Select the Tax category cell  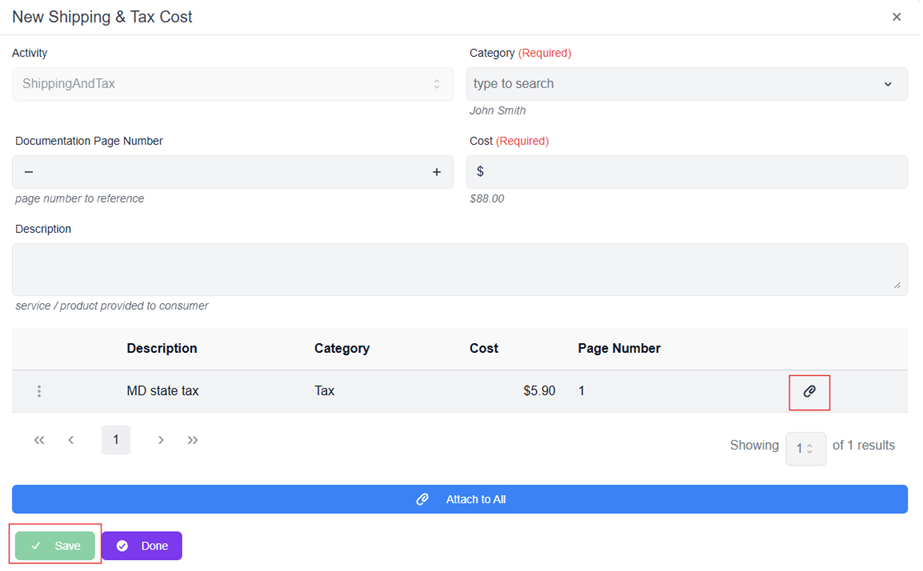tap(324, 391)
